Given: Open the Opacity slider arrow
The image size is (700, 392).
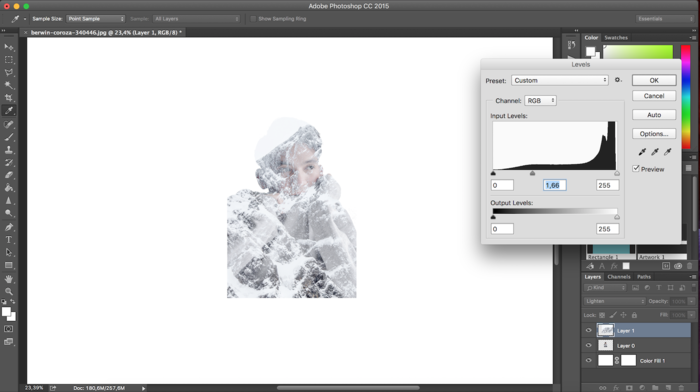Looking at the screenshot, I should click(x=692, y=301).
